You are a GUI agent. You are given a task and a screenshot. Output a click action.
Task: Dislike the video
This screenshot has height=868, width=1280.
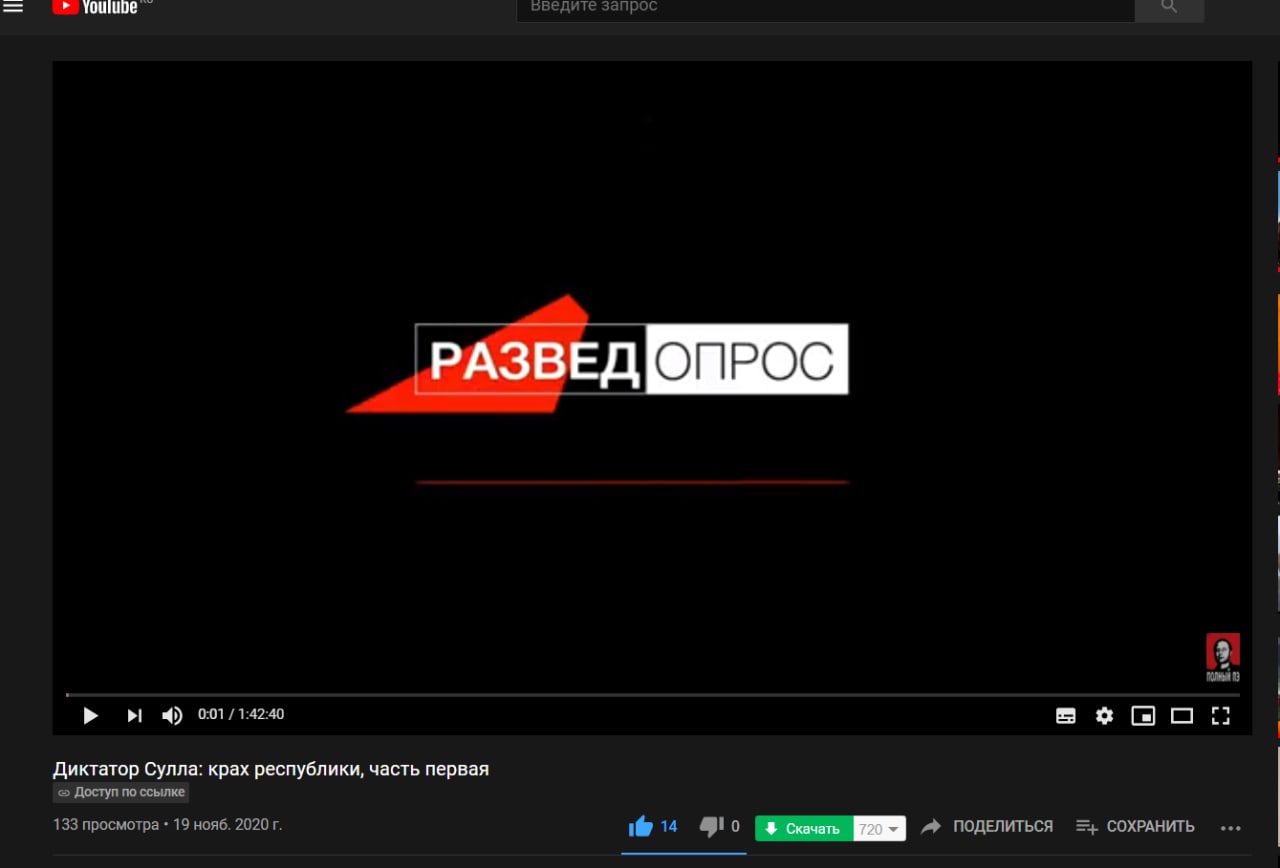click(x=720, y=827)
